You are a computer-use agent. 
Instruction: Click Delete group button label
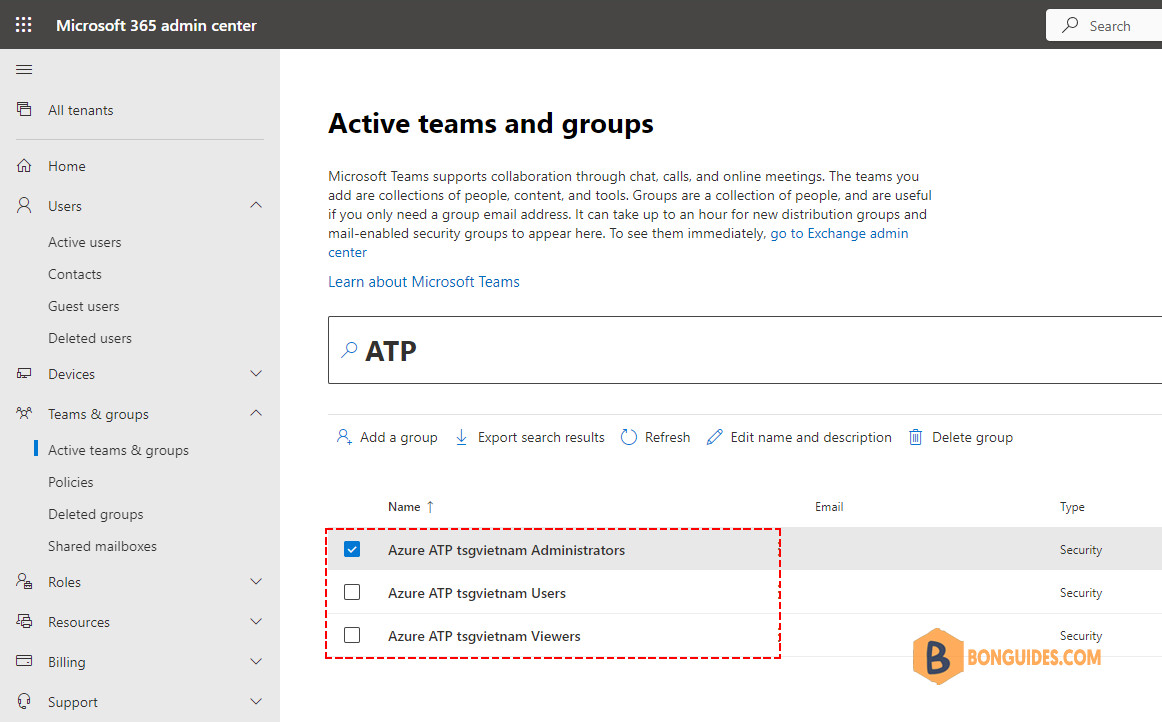coord(972,437)
